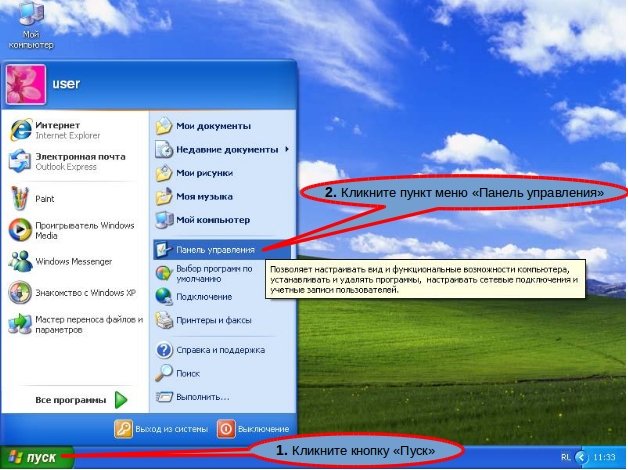Click the Моя музыка folder icon
628x470 pixels.
(x=164, y=197)
